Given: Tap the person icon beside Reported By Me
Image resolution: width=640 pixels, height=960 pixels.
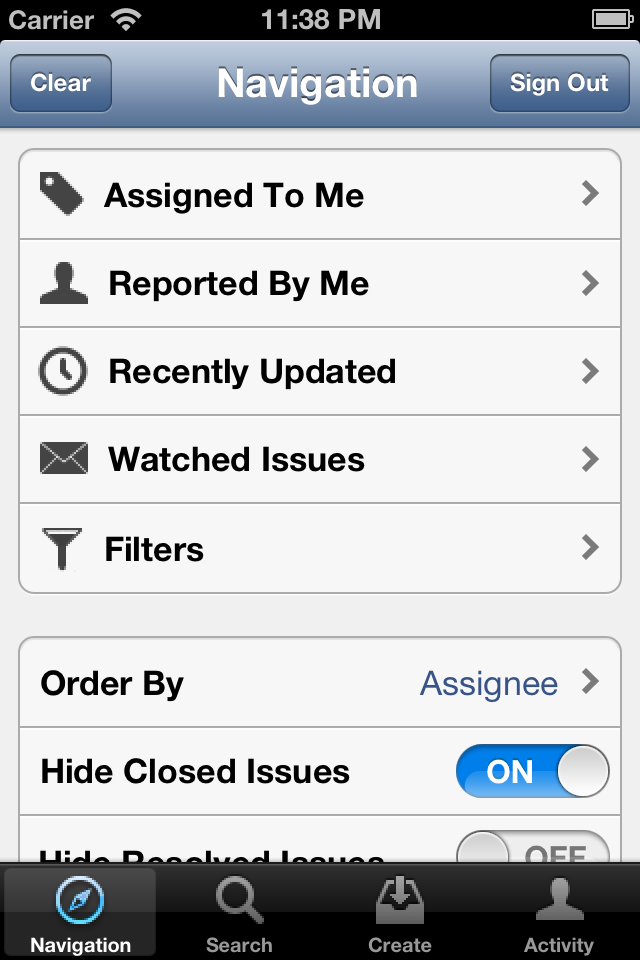Looking at the screenshot, I should pyautogui.click(x=64, y=283).
